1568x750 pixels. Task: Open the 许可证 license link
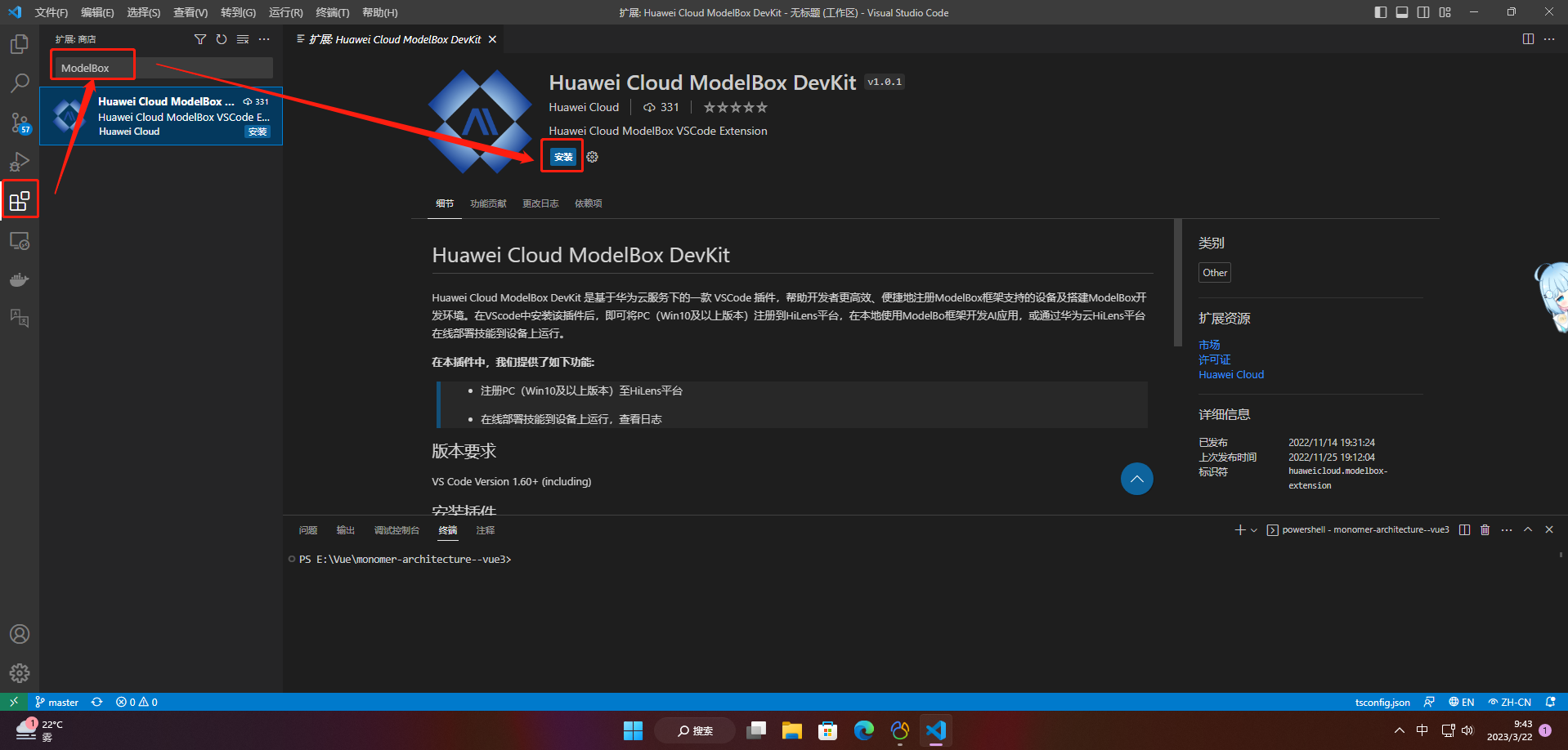pos(1214,359)
